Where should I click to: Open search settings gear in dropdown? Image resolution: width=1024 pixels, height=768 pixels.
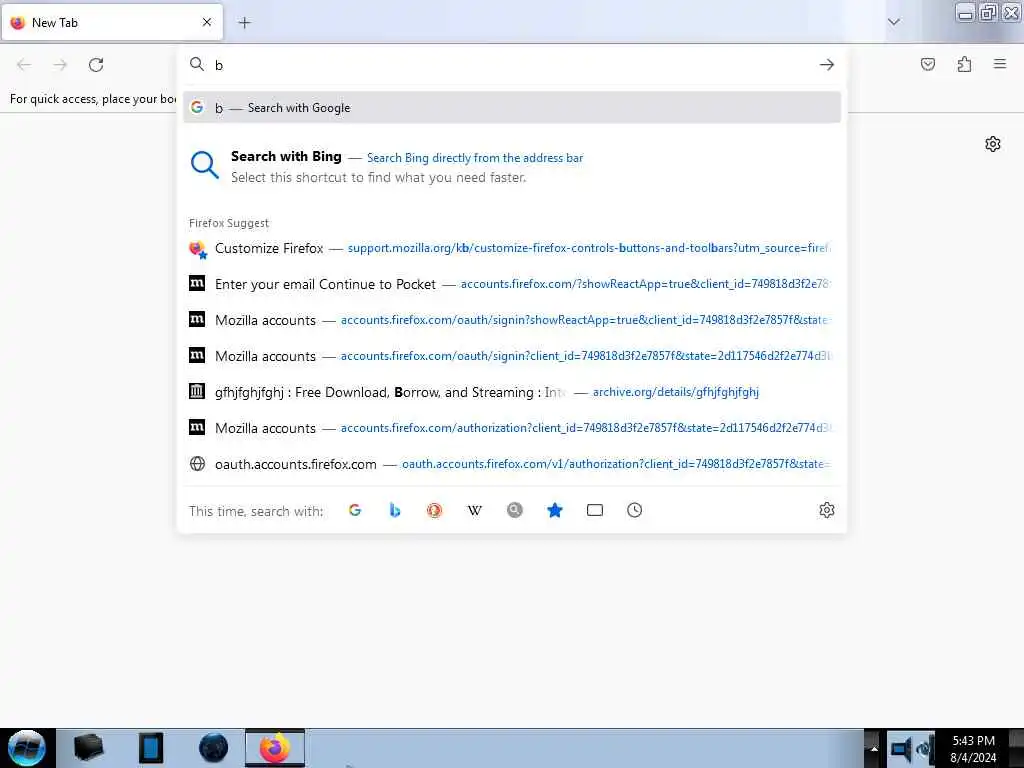coord(827,510)
